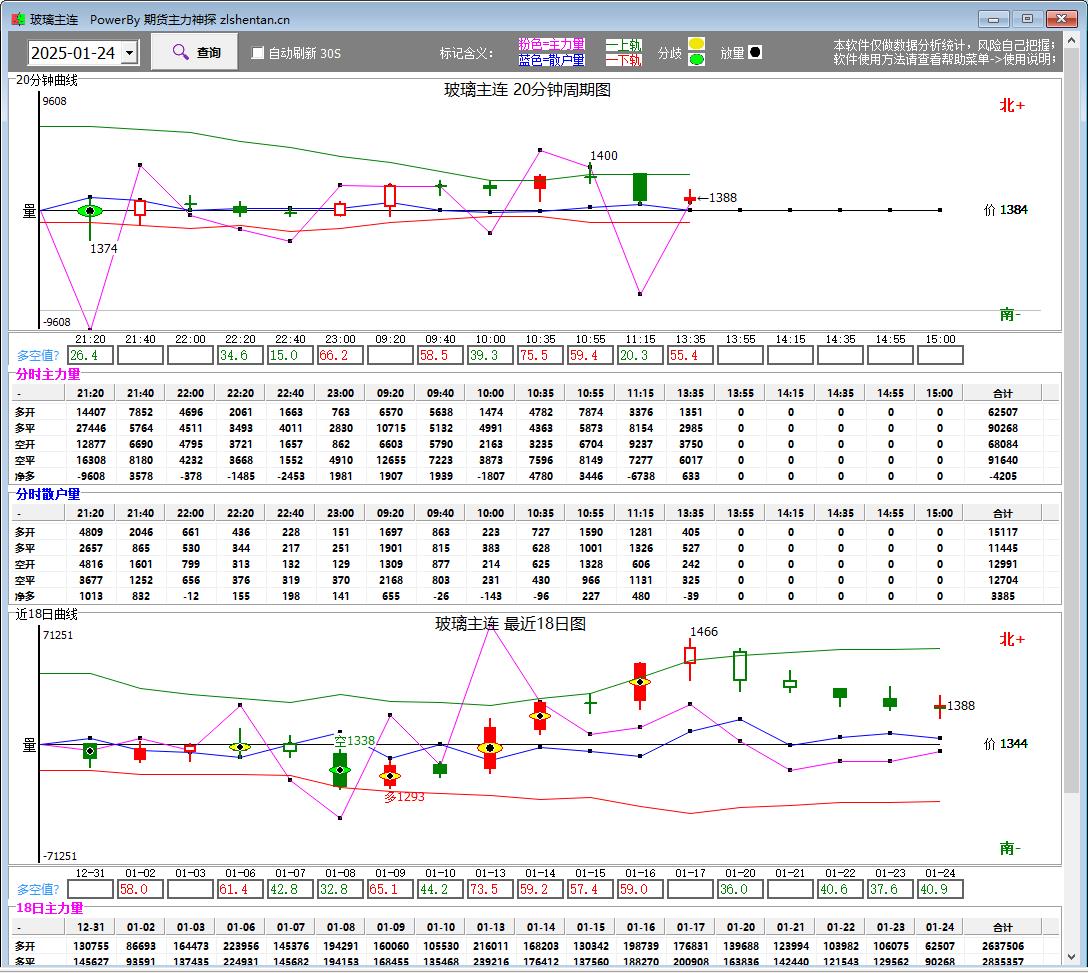Enable 自动刷新 30S checkbox
Viewport: 1088px width, 973px height.
pos(257,53)
